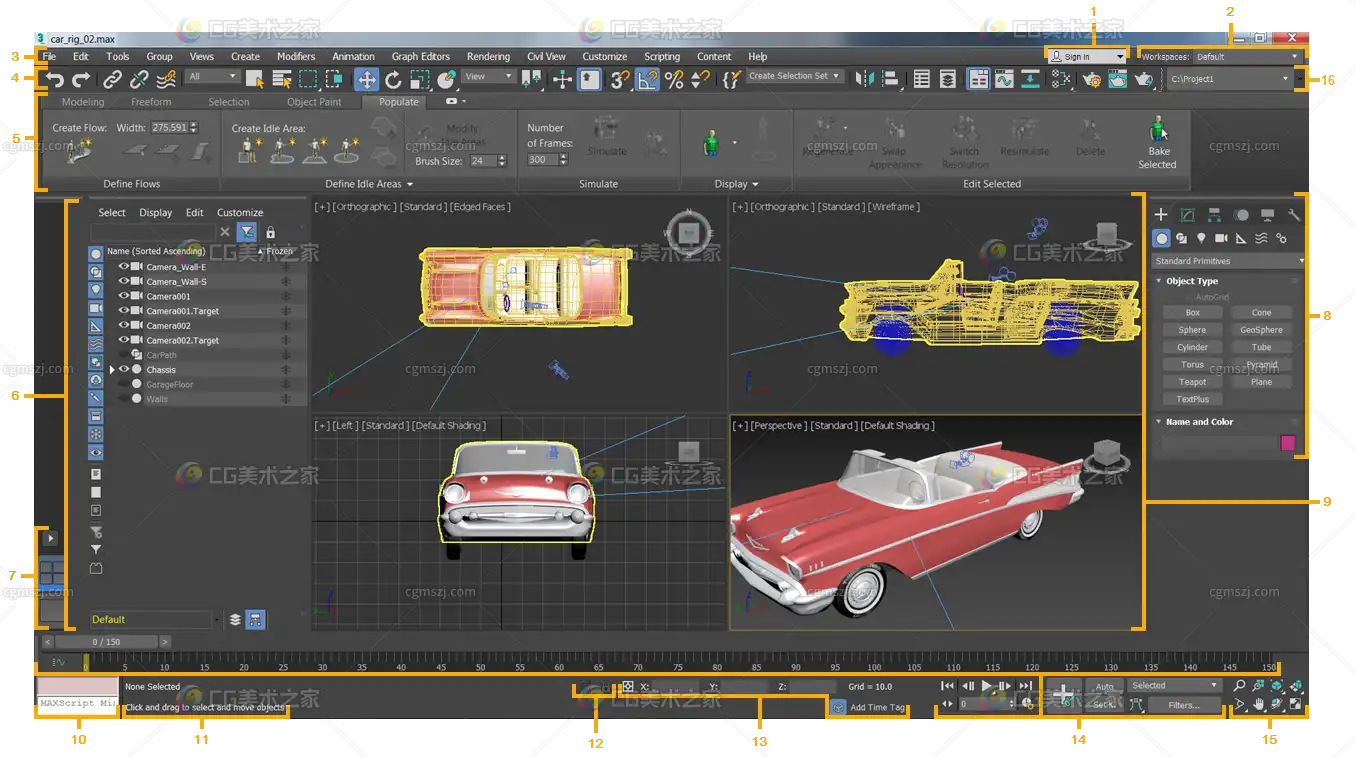Activate the Select and Move tool

[367, 80]
